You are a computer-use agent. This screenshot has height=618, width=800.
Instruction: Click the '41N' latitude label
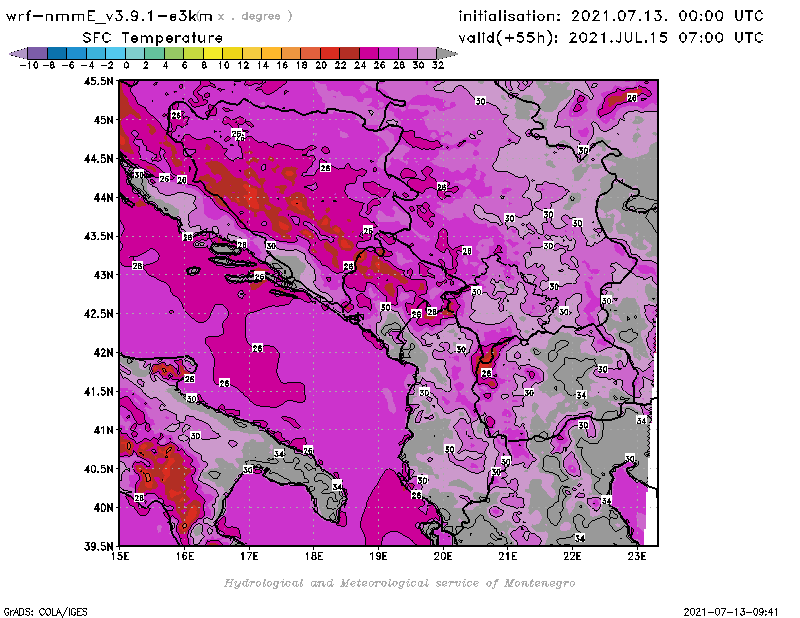[103, 430]
